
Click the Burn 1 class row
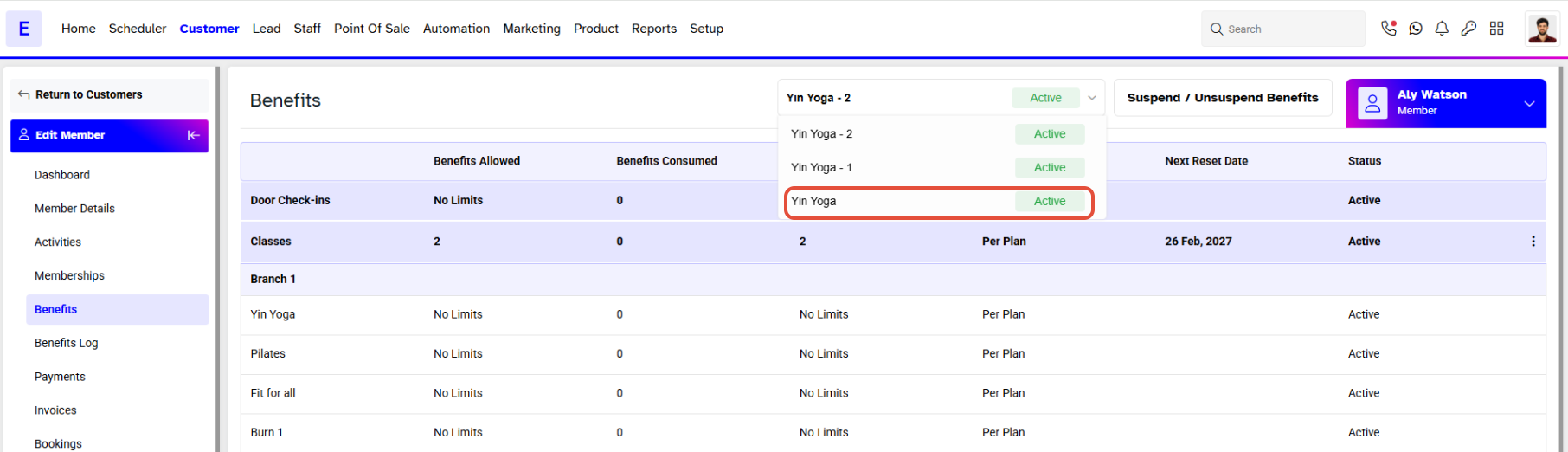[x=893, y=432]
